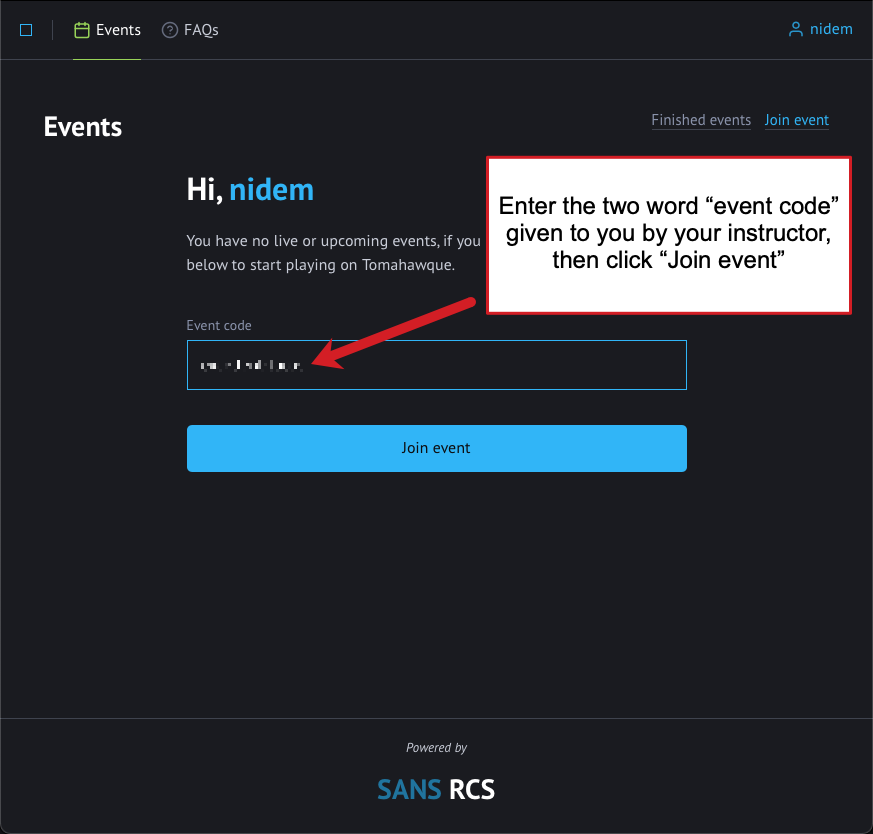
Task: Click the square logo icon in header
Action: point(26,30)
